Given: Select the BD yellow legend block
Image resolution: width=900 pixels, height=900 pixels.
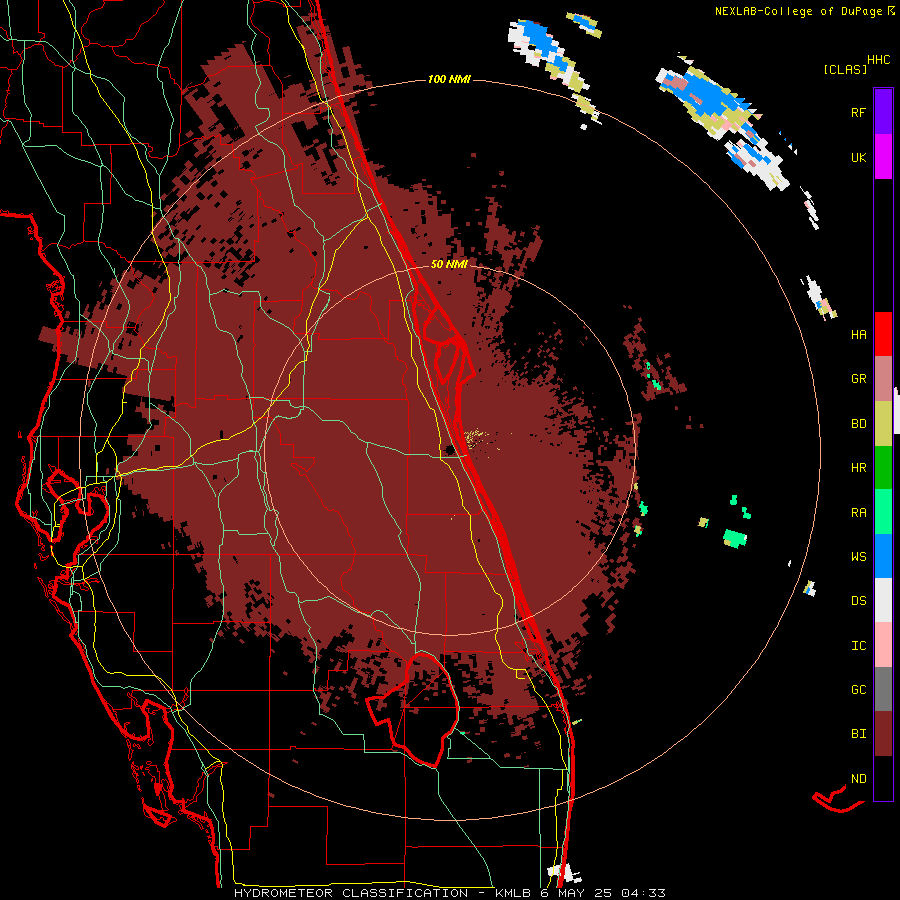Looking at the screenshot, I should pos(883,424).
